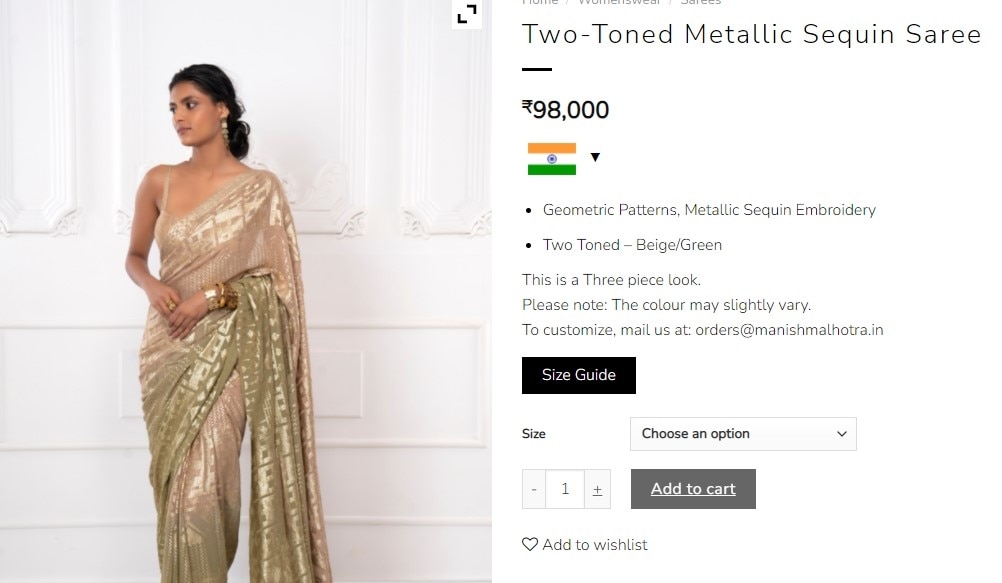The height and width of the screenshot is (583, 1002).
Task: Increase quantity with the plus button
Action: tap(597, 489)
